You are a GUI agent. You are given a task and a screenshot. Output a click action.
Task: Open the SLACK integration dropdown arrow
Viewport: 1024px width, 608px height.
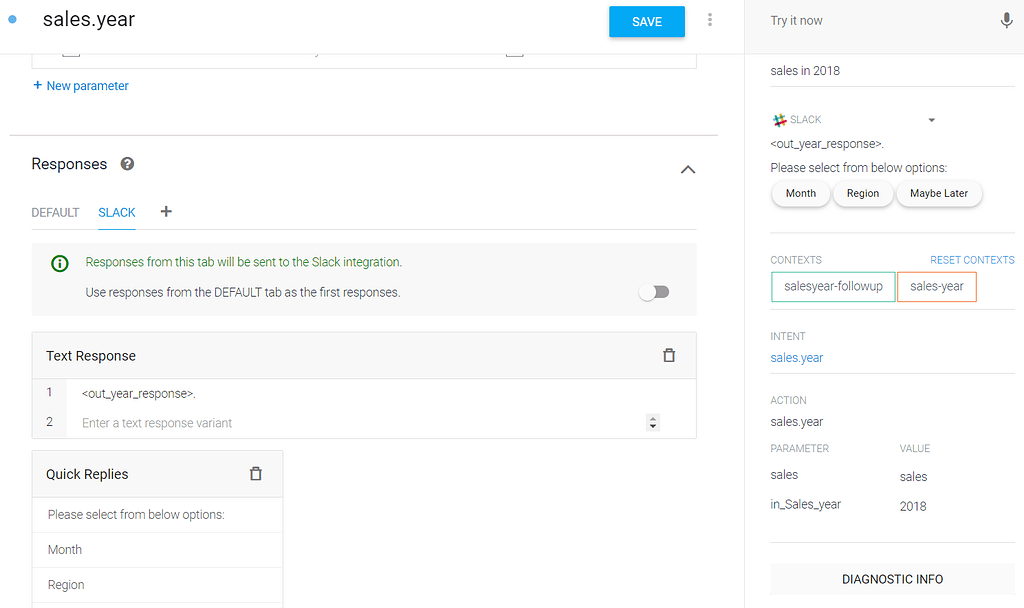[931, 119]
